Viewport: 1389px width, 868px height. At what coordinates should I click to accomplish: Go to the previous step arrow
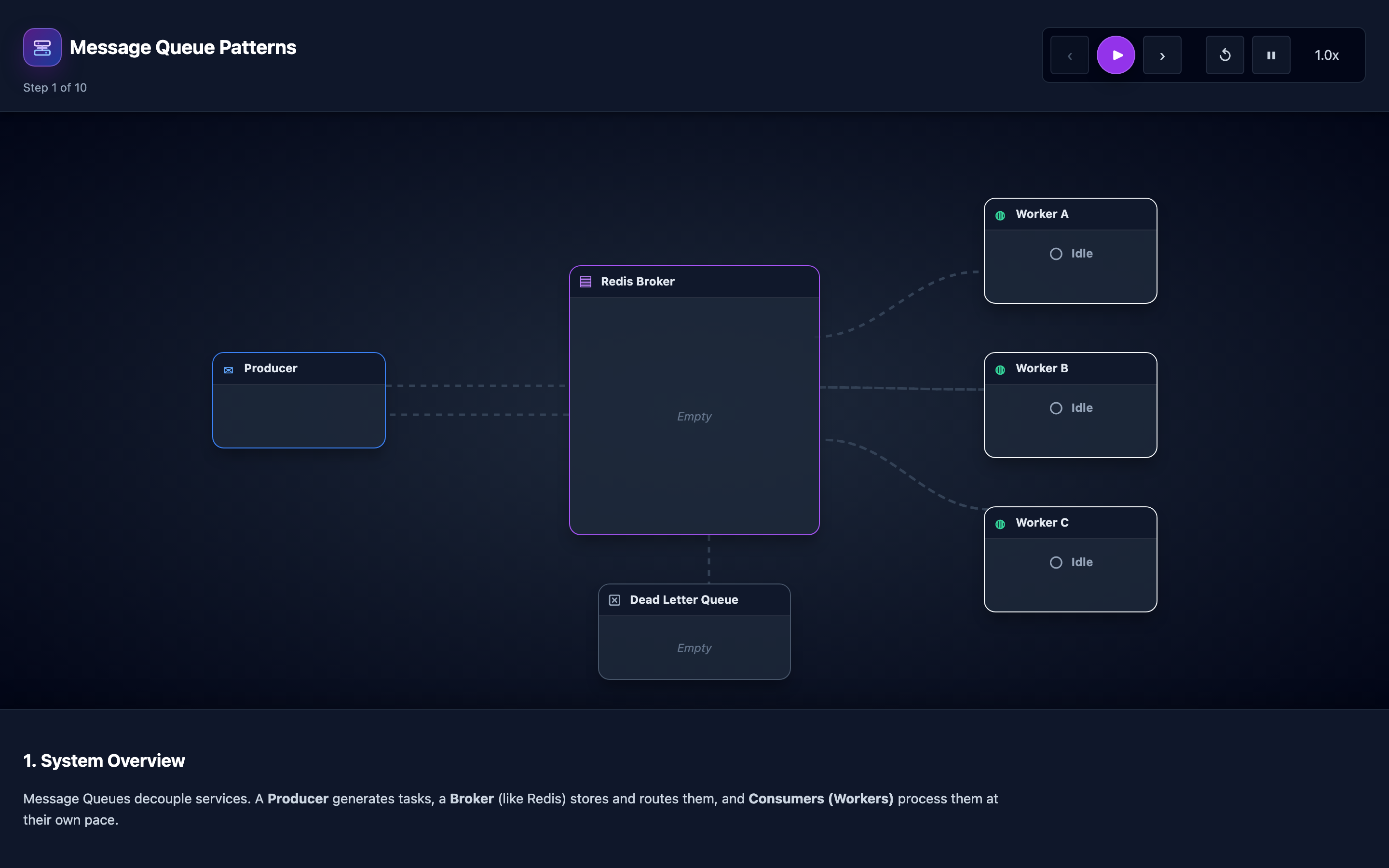(x=1069, y=55)
